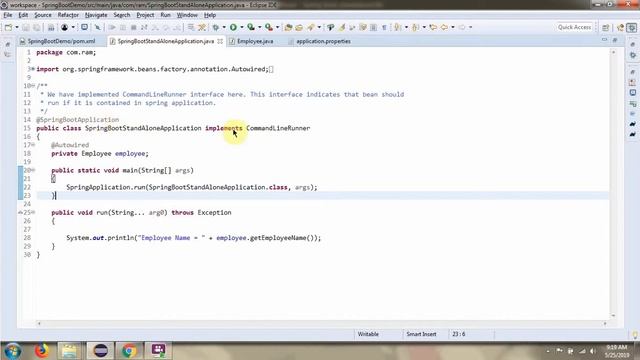Toggle Show Whitespace Characters
This screenshot has height=360, width=640.
[x=384, y=27]
